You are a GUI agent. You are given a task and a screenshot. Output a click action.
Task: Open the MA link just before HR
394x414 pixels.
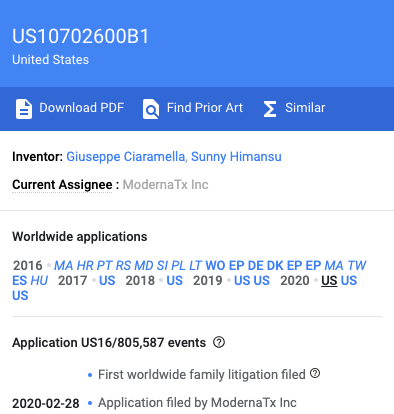(64, 266)
